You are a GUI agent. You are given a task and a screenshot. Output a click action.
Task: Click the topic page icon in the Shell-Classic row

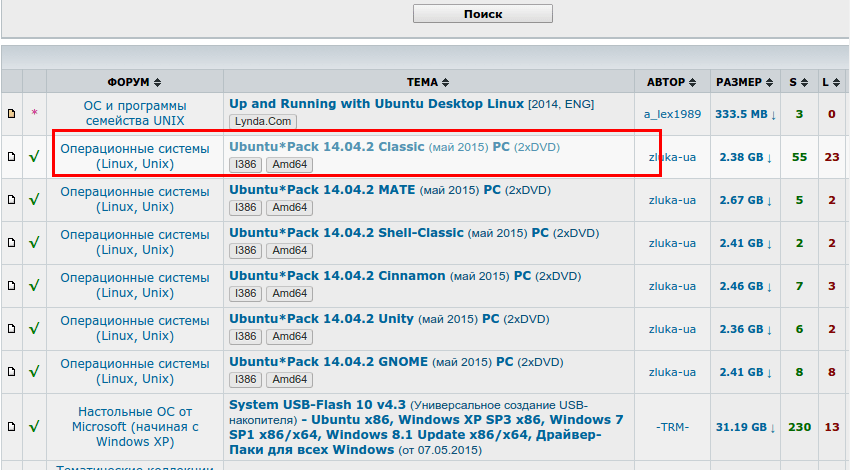coord(11,242)
